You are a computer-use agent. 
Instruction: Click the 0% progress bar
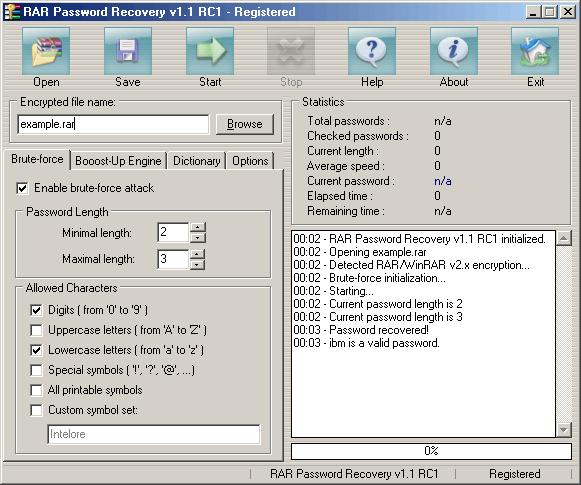pyautogui.click(x=431, y=451)
